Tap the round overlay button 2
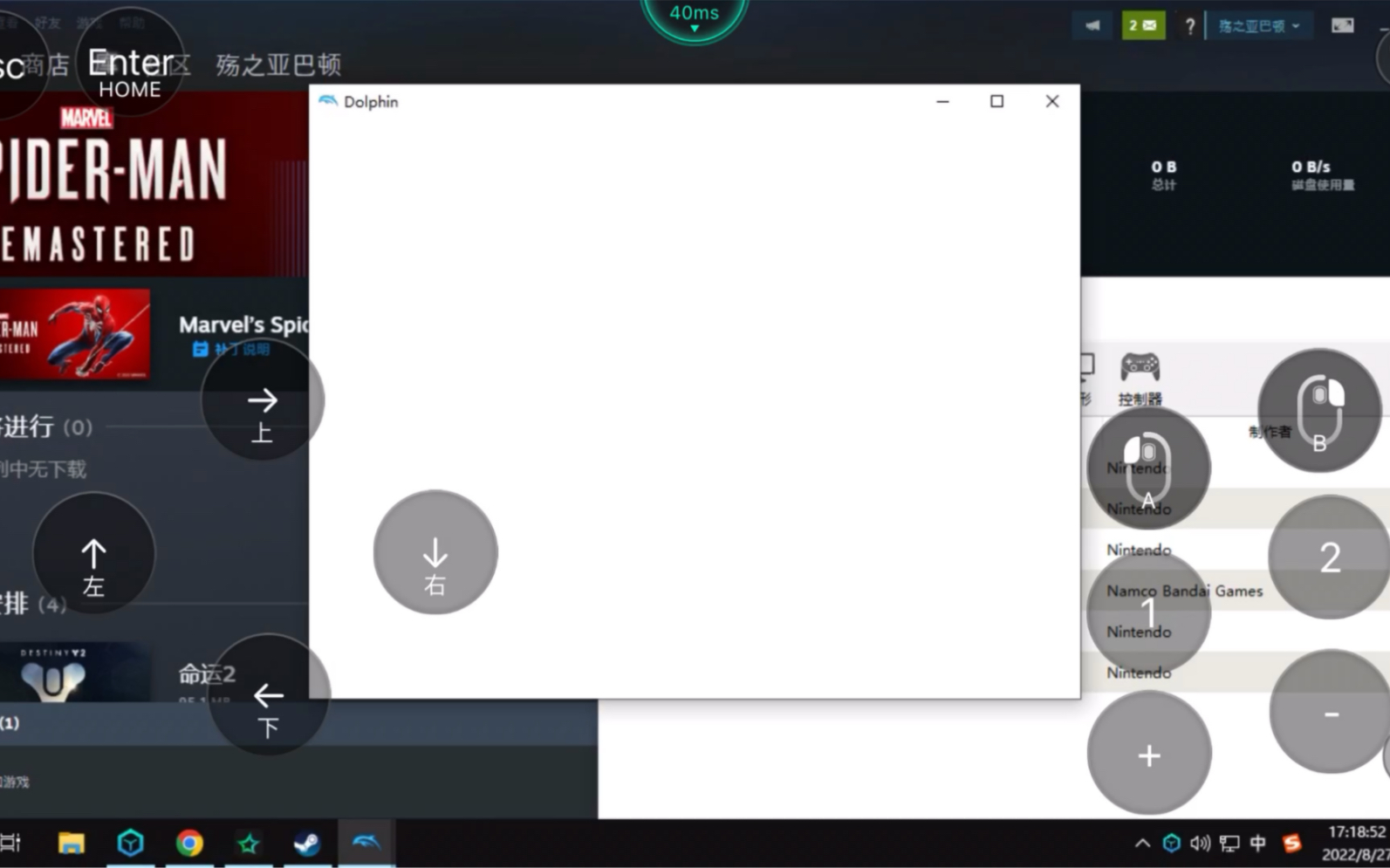Image resolution: width=1390 pixels, height=868 pixels. pyautogui.click(x=1330, y=557)
